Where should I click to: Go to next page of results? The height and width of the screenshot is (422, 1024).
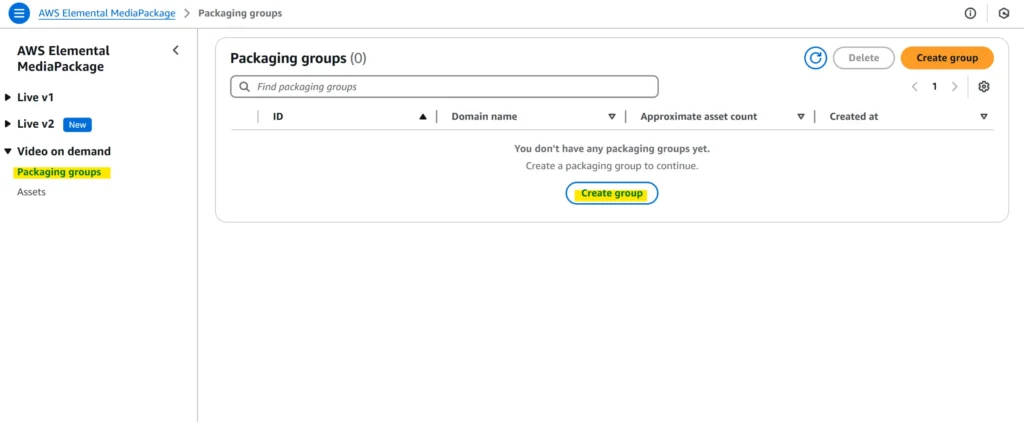tap(955, 86)
